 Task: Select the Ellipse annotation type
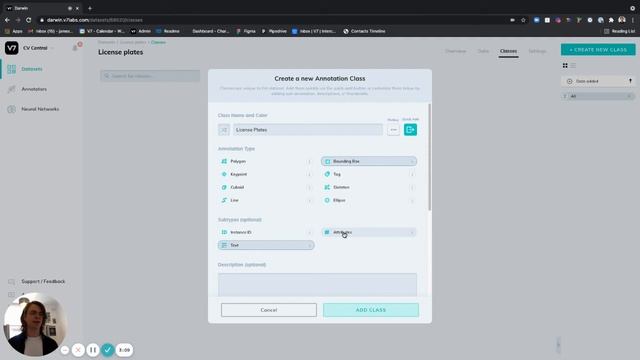pos(369,200)
